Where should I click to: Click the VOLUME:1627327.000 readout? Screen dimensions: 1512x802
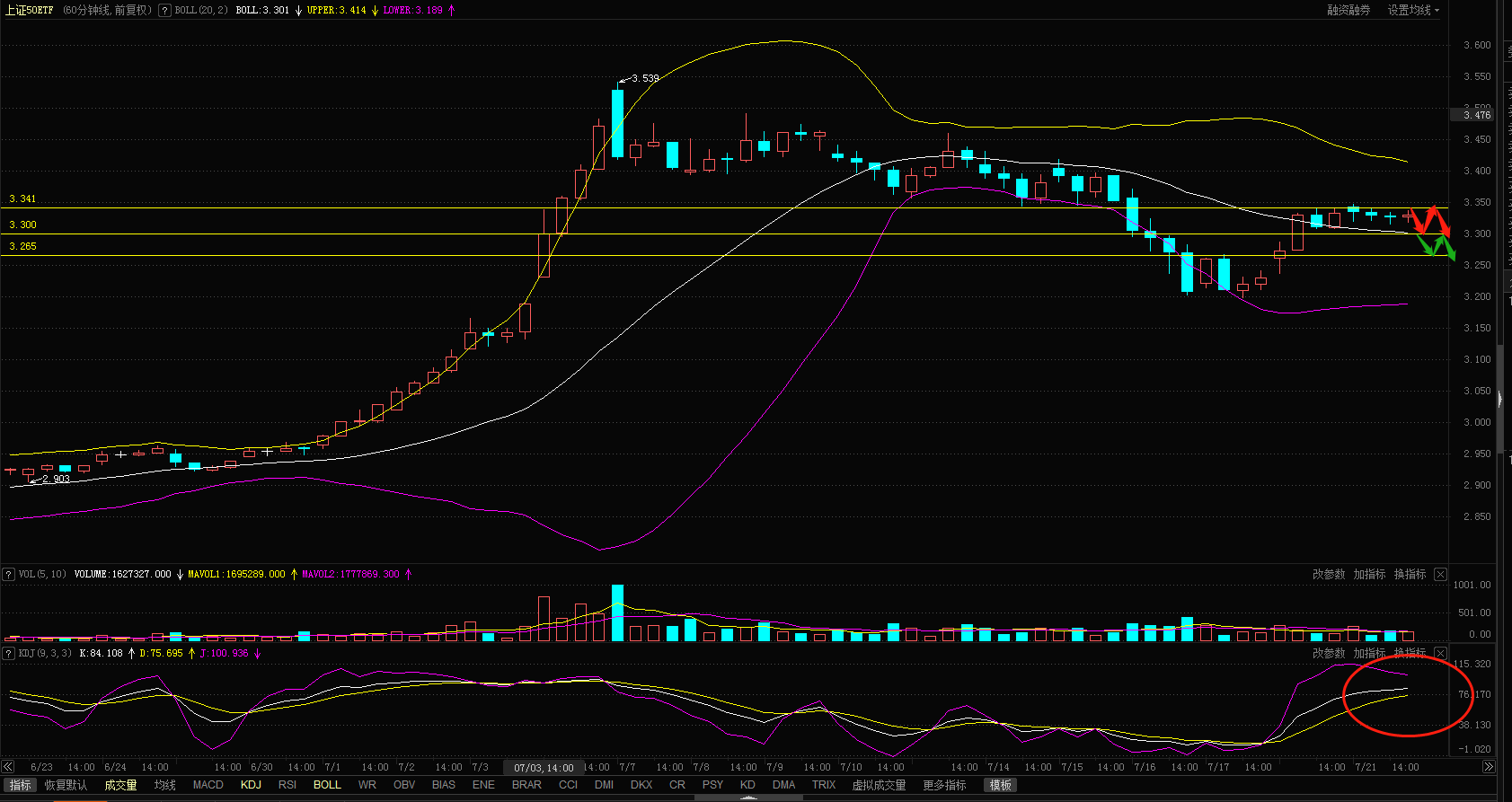coord(122,575)
